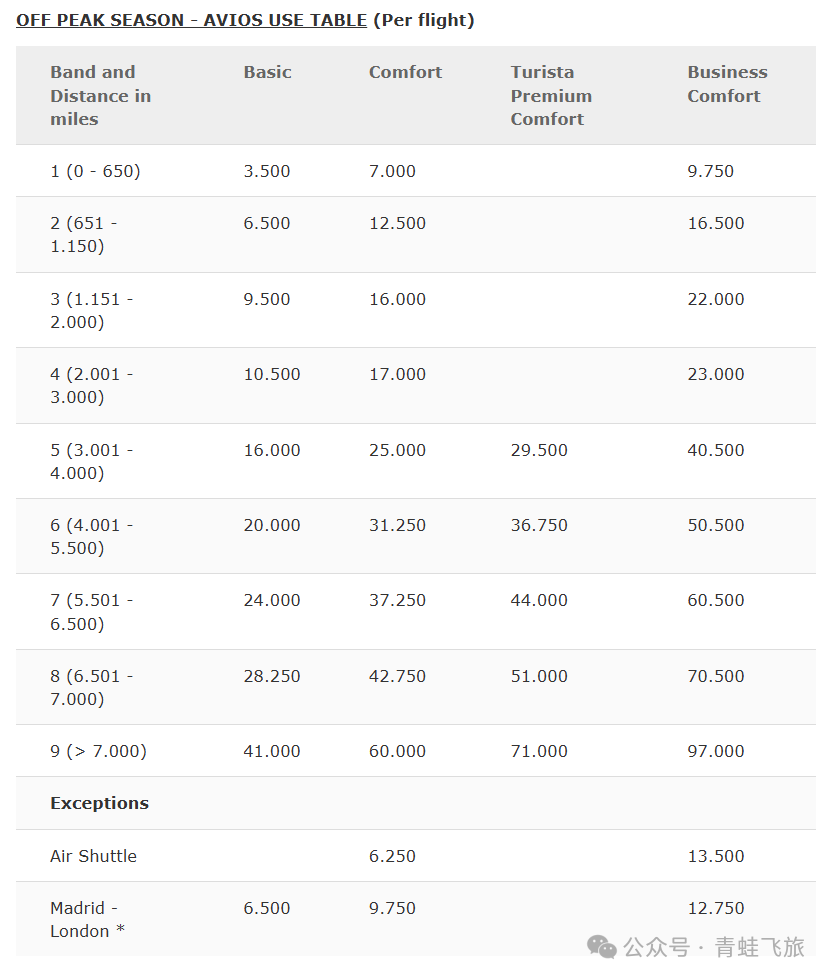Screen dimensions: 831x980
Task: Click the 17.000 Comfort value in band 4
Action: click(397, 374)
